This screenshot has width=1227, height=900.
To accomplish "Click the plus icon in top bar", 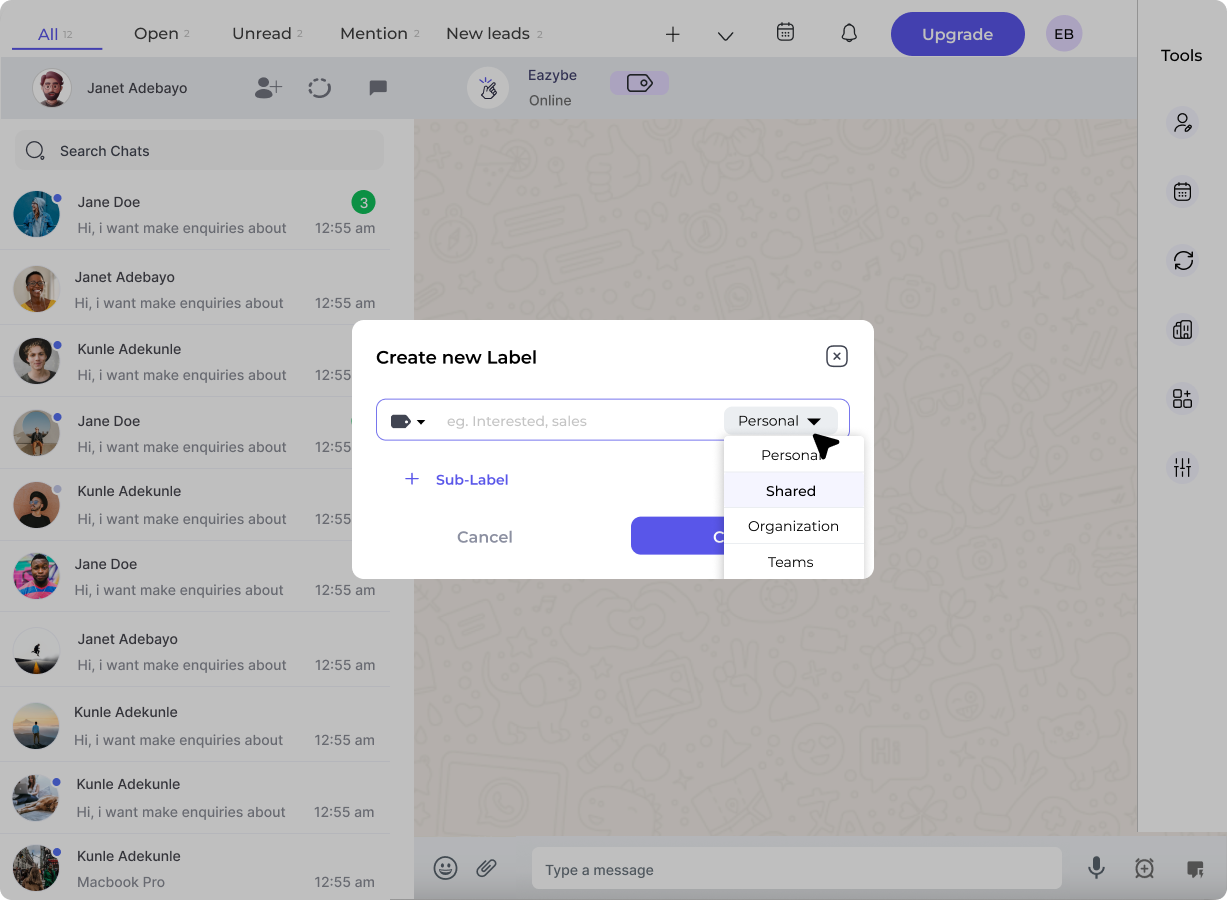I will tap(673, 35).
